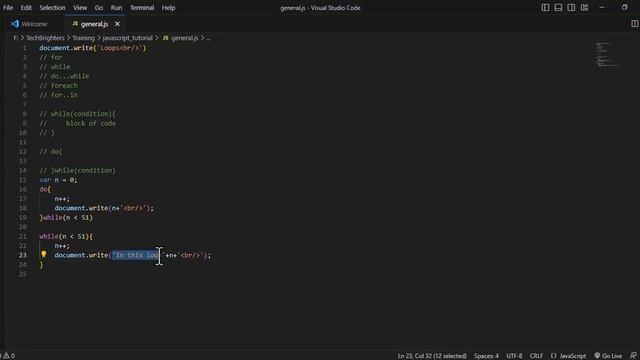Screen dimensions: 640x360
Task: Open the File menu
Action: 8,8
